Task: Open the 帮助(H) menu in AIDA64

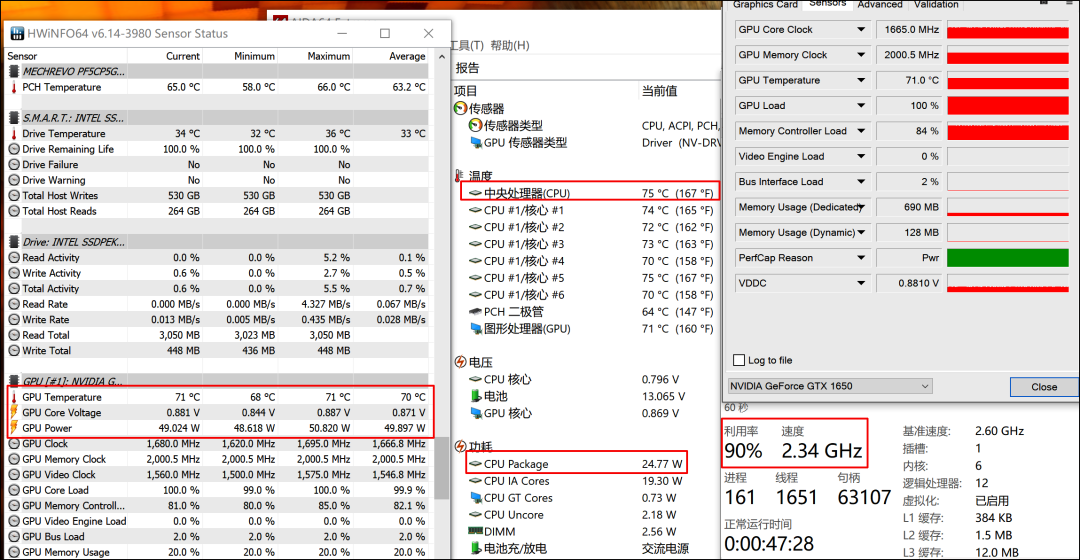Action: pos(510,45)
